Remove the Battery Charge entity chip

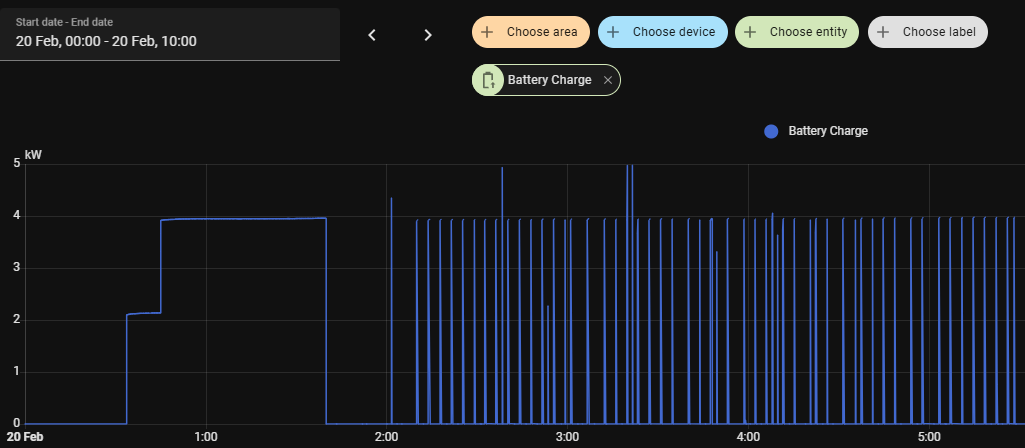point(608,80)
